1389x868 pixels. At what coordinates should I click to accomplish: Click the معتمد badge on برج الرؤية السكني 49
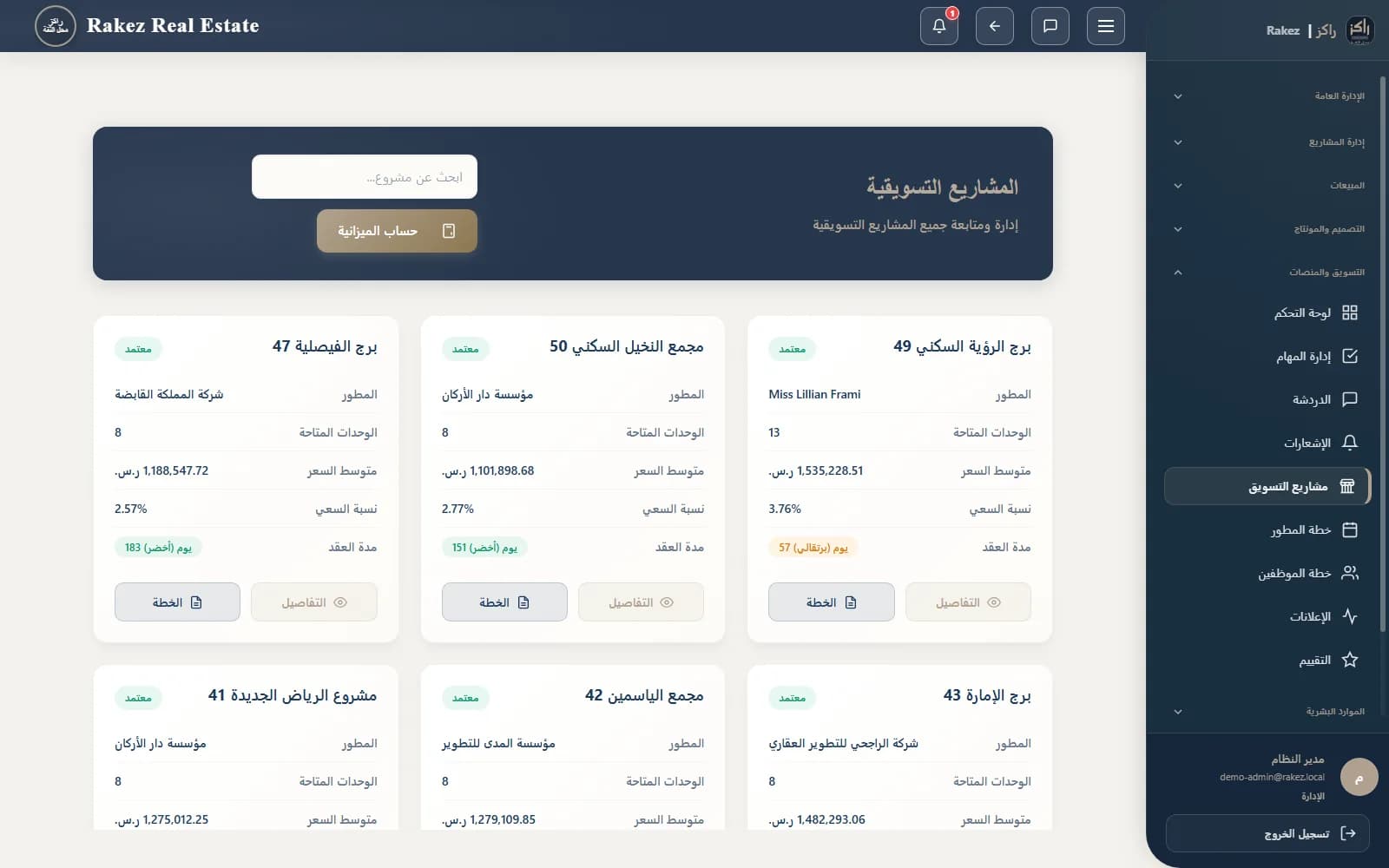point(792,349)
